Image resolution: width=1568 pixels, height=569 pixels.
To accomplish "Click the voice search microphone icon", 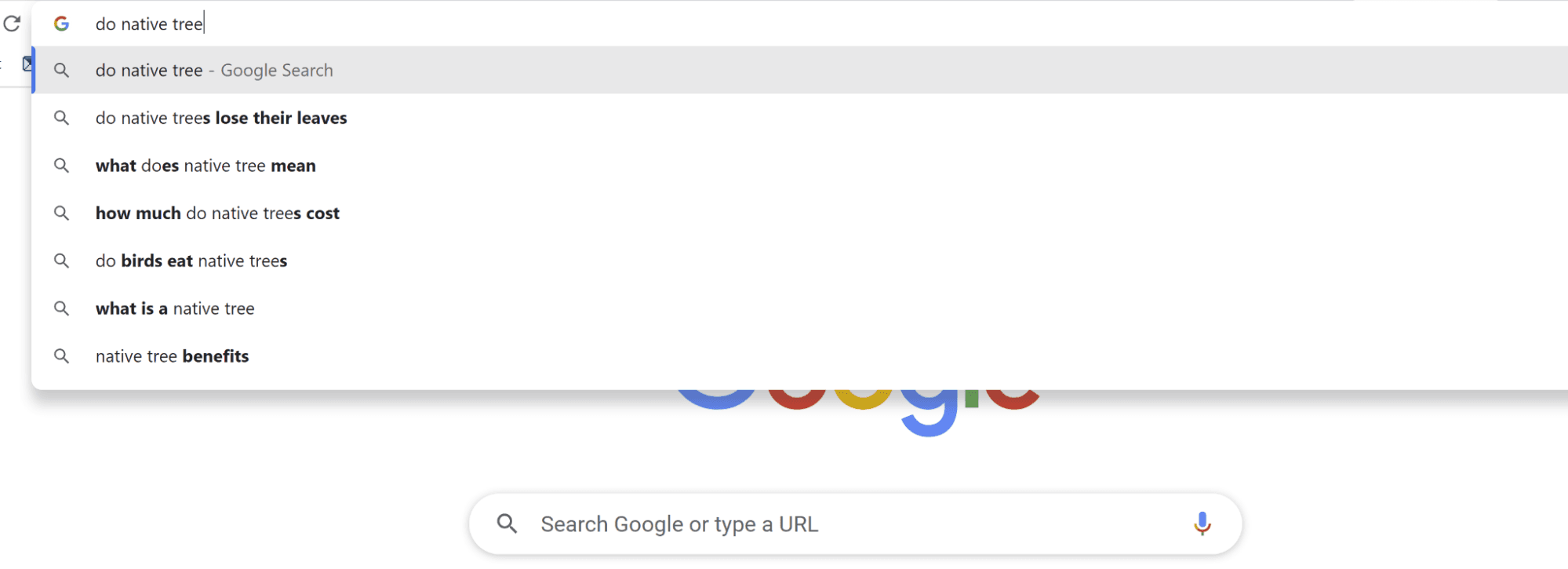I will tap(1202, 523).
